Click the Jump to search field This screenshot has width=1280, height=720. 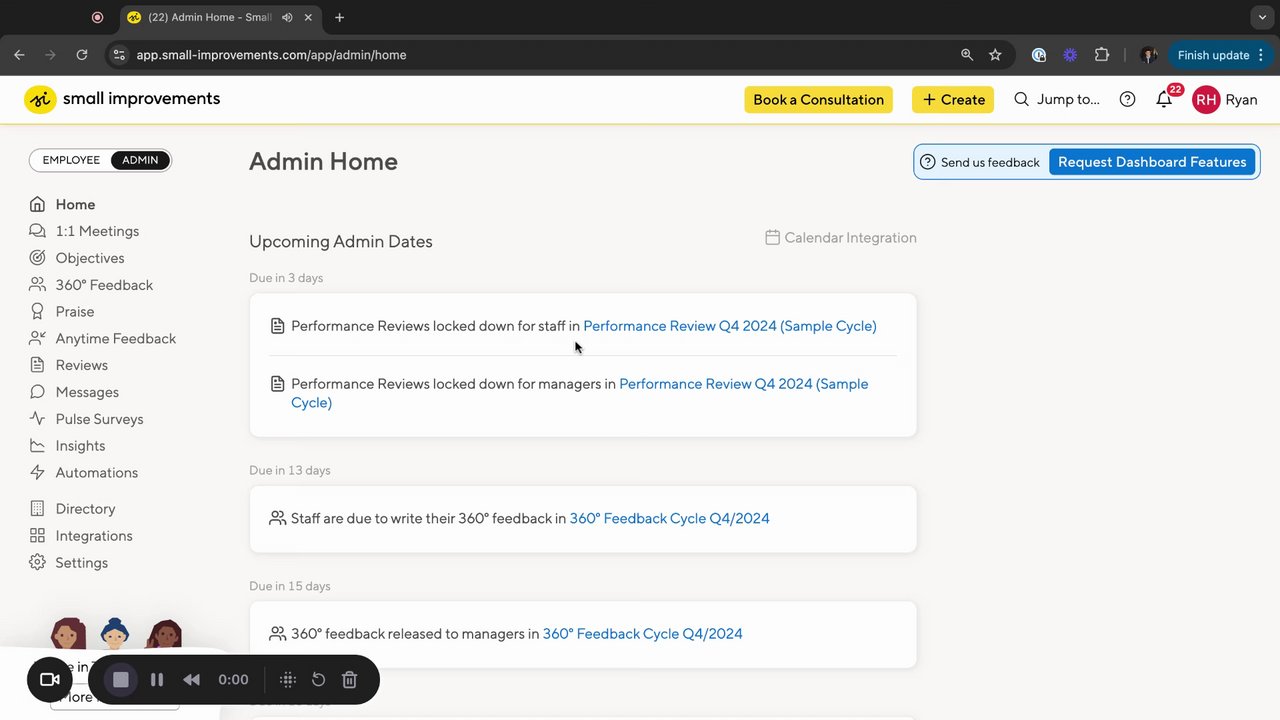point(1057,100)
